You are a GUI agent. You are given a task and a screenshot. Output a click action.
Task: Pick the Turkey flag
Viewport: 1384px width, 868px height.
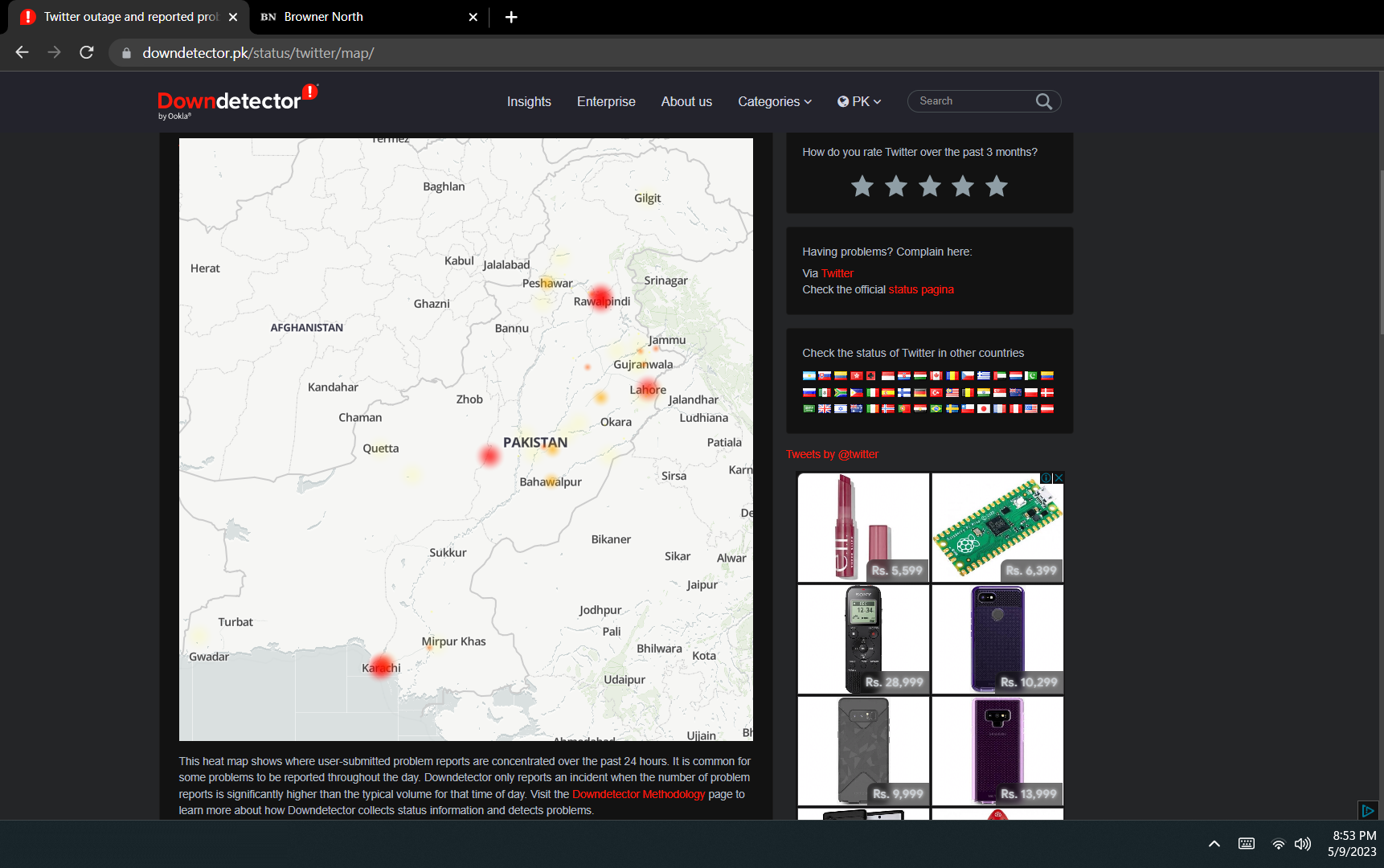click(x=936, y=392)
